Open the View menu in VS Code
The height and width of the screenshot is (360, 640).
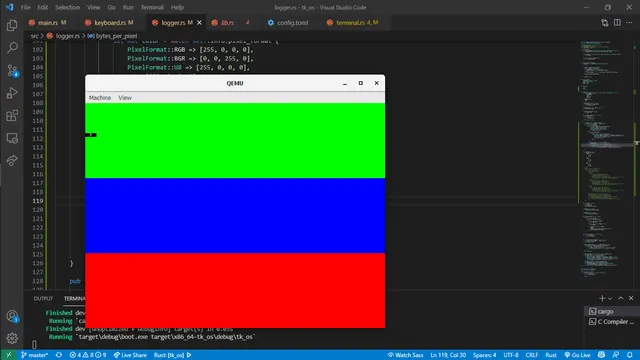click(93, 7)
